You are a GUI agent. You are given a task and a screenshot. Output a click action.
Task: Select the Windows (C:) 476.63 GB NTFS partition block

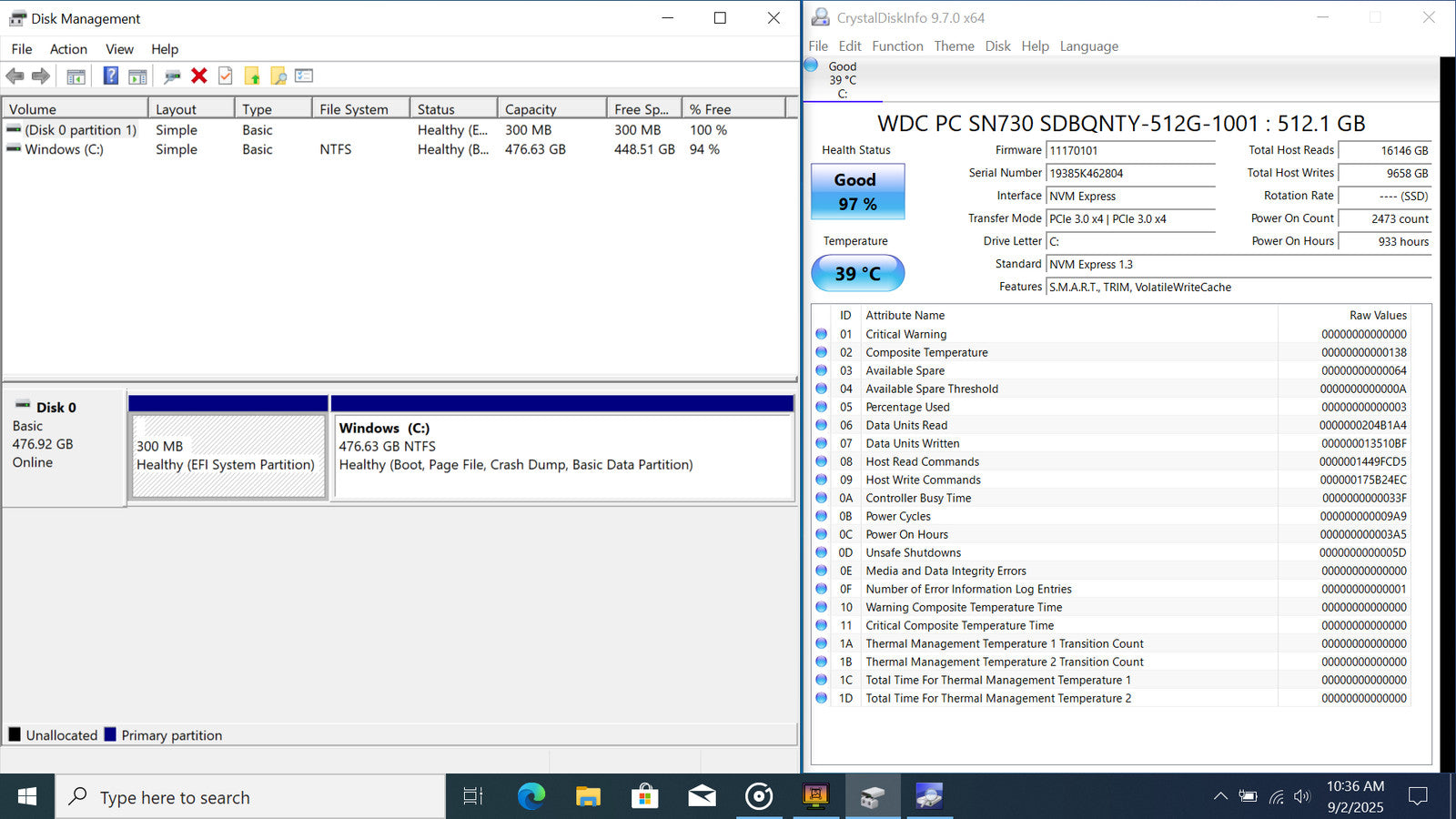point(563,456)
